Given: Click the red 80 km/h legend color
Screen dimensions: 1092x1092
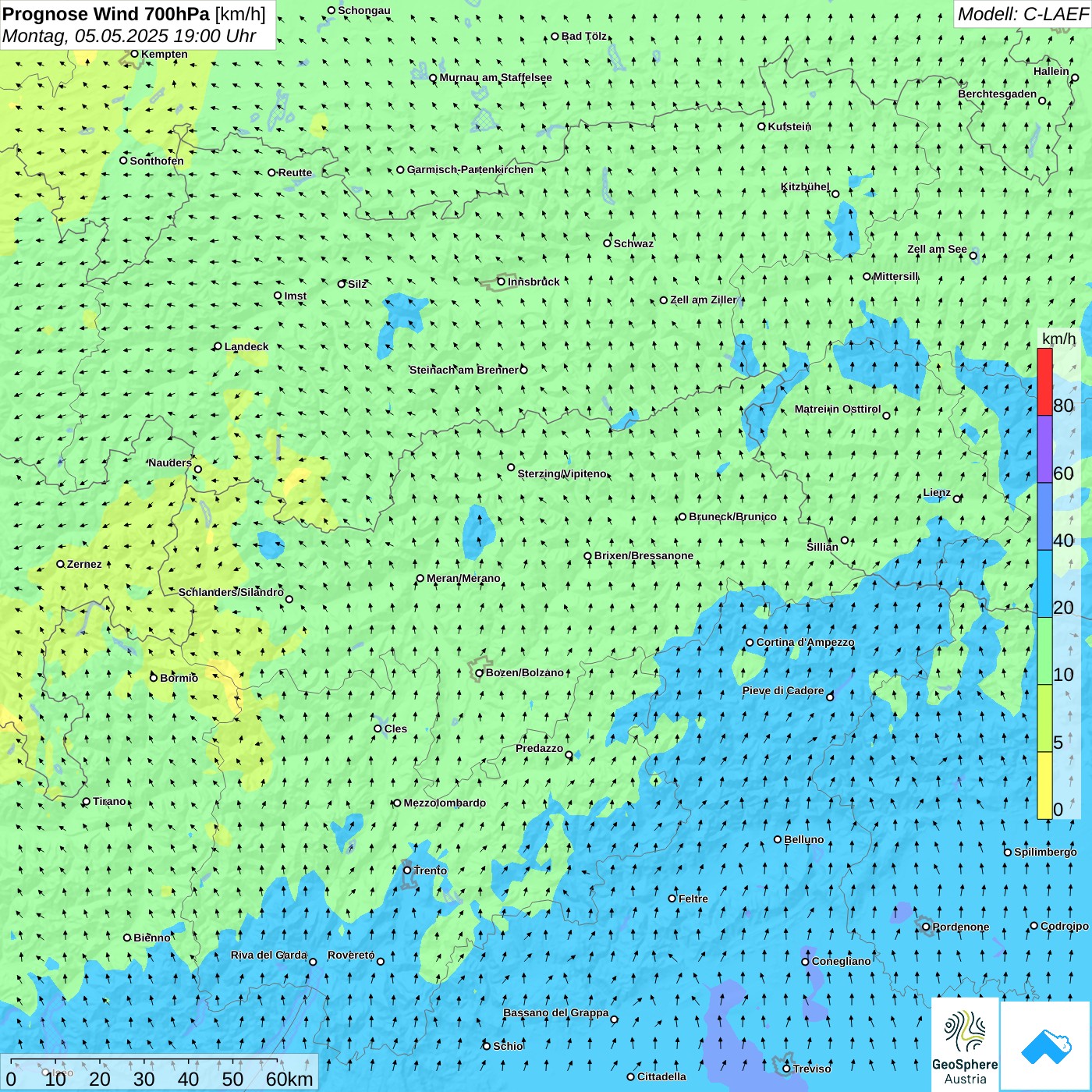Looking at the screenshot, I should tap(1044, 381).
